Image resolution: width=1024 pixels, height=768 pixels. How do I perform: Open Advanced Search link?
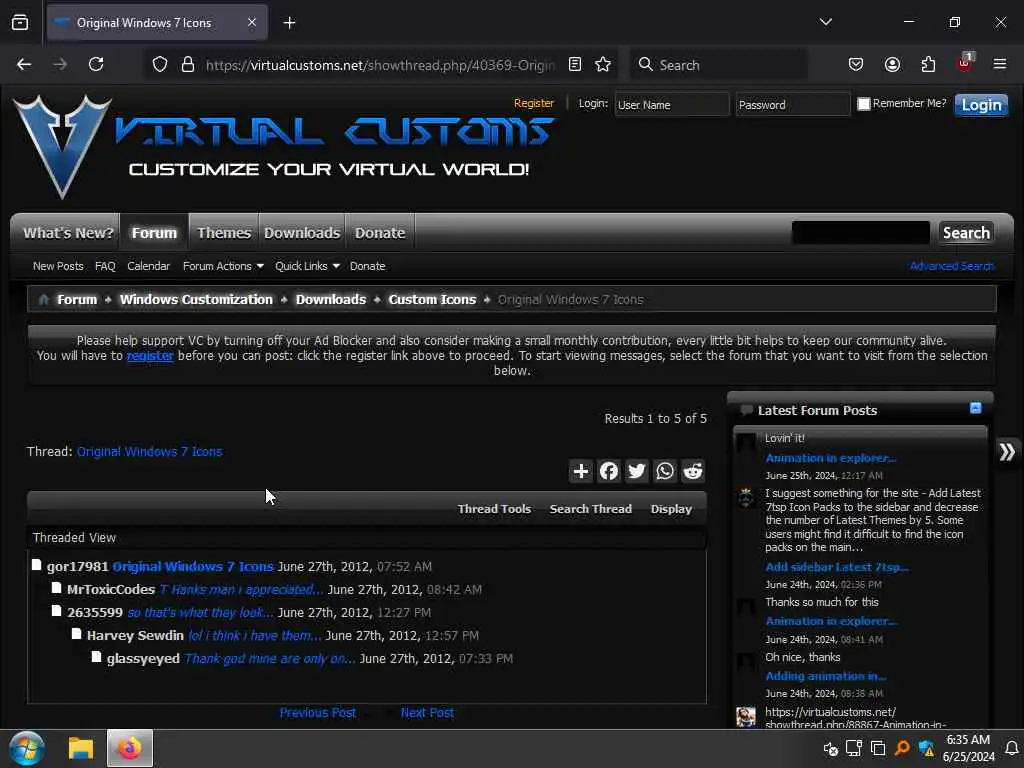pyautogui.click(x=952, y=266)
